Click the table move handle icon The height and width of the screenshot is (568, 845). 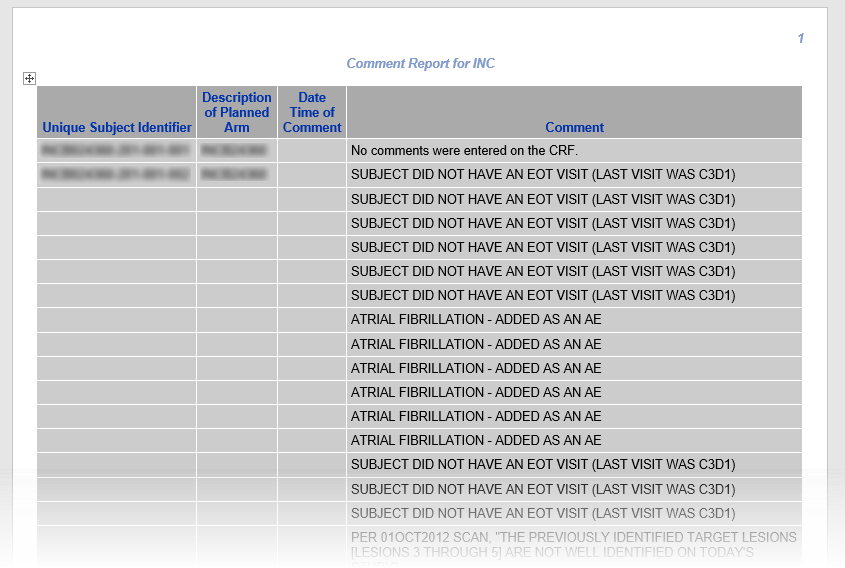30,78
